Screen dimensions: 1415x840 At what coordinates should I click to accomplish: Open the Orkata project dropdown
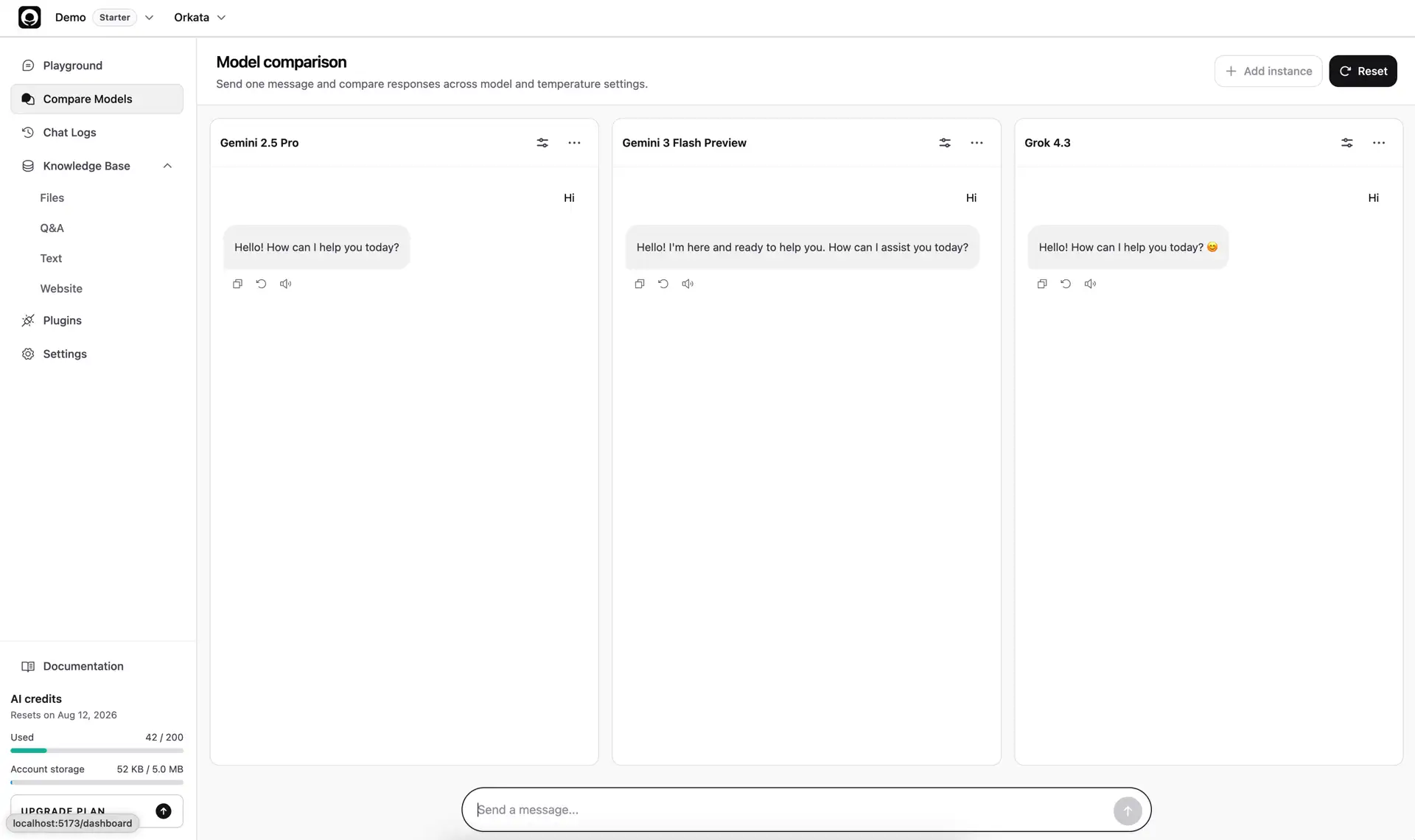(200, 18)
